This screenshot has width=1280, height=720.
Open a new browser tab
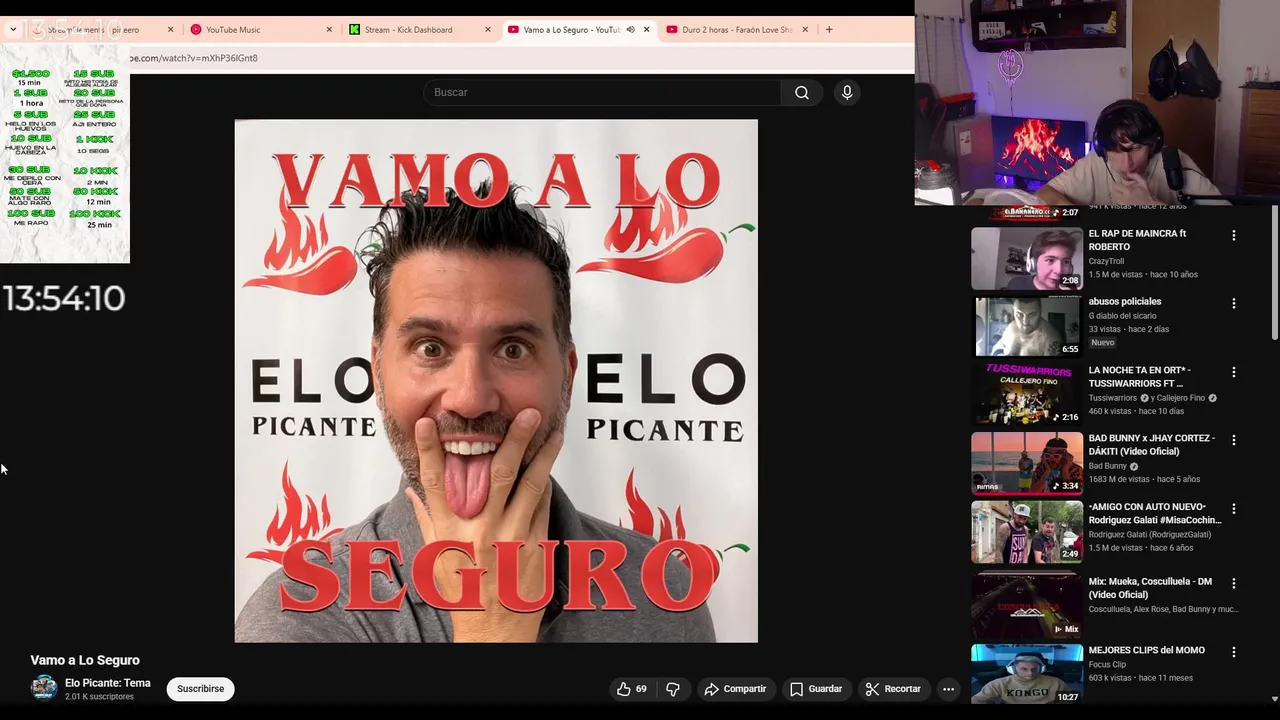coord(829,30)
